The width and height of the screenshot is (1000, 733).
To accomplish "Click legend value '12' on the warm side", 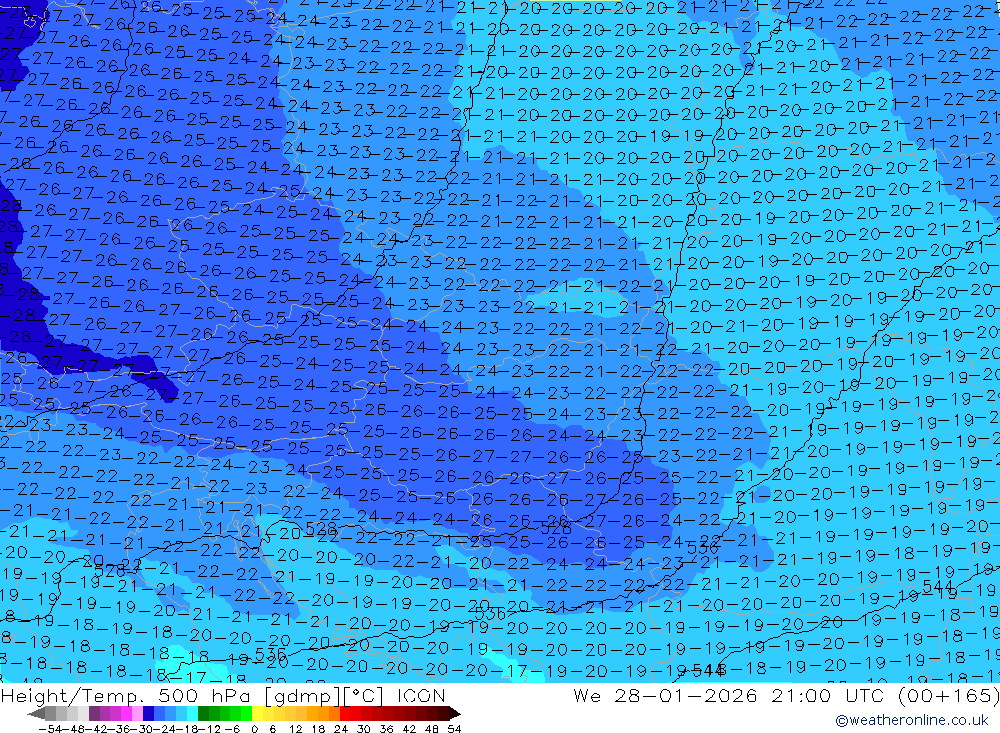I will coord(295,729).
